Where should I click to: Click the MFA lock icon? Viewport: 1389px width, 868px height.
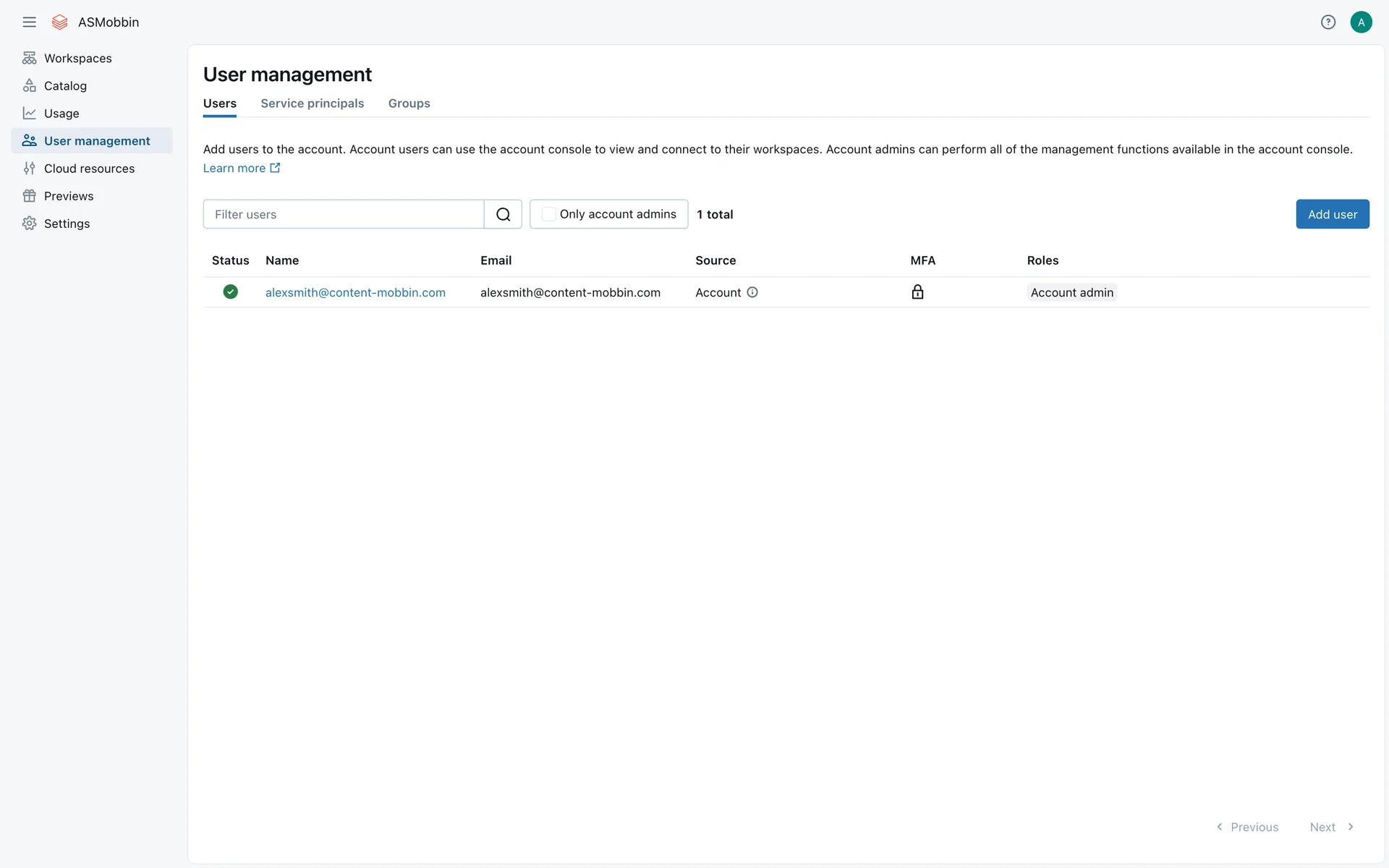[x=917, y=292]
